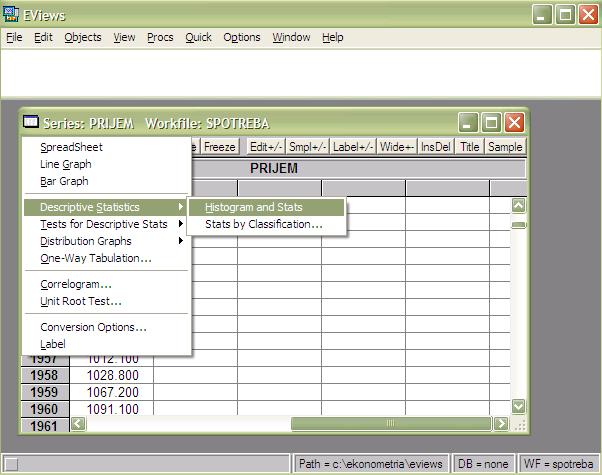Click the horizontal scrollbar right arrow
This screenshot has width=602, height=475.
tap(502, 424)
